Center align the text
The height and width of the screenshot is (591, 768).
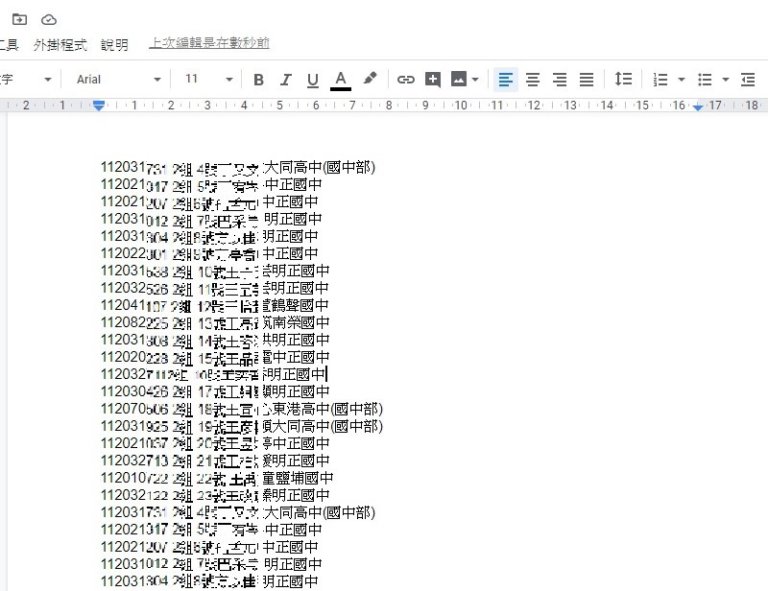tap(532, 80)
